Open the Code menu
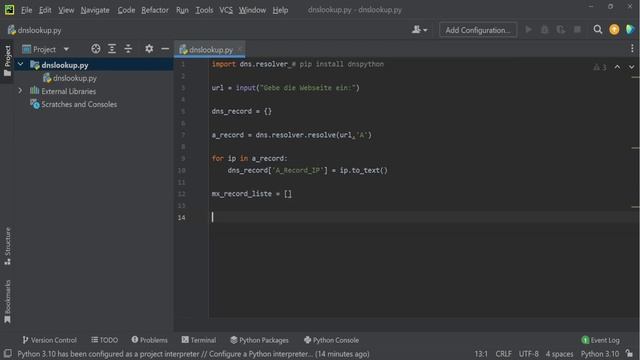Viewport: 640px width, 360px height. 126,10
